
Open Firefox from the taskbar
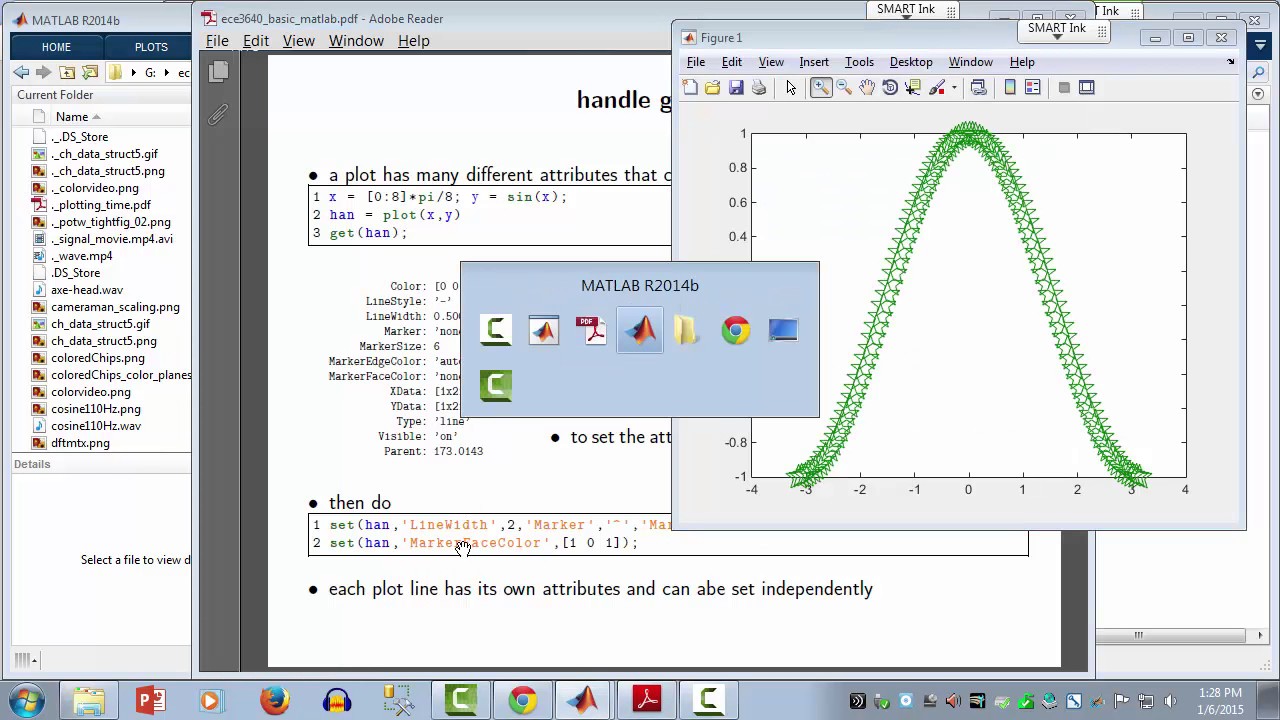point(273,700)
